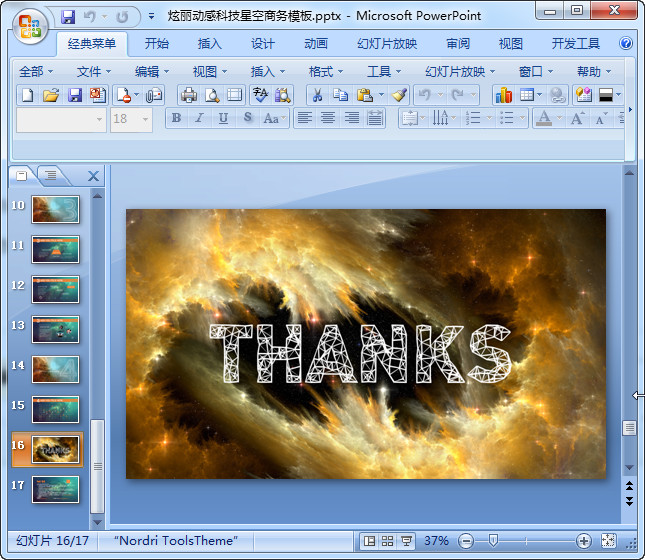Click the Office button logo
This screenshot has height=560, width=645.
coord(29,27)
